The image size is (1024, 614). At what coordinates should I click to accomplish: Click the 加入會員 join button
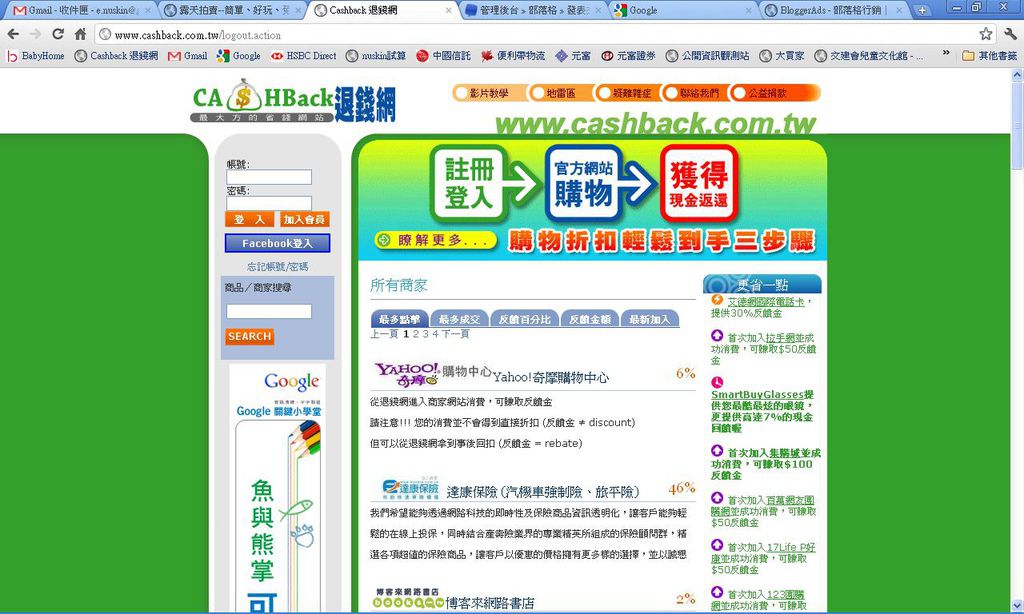(x=305, y=219)
